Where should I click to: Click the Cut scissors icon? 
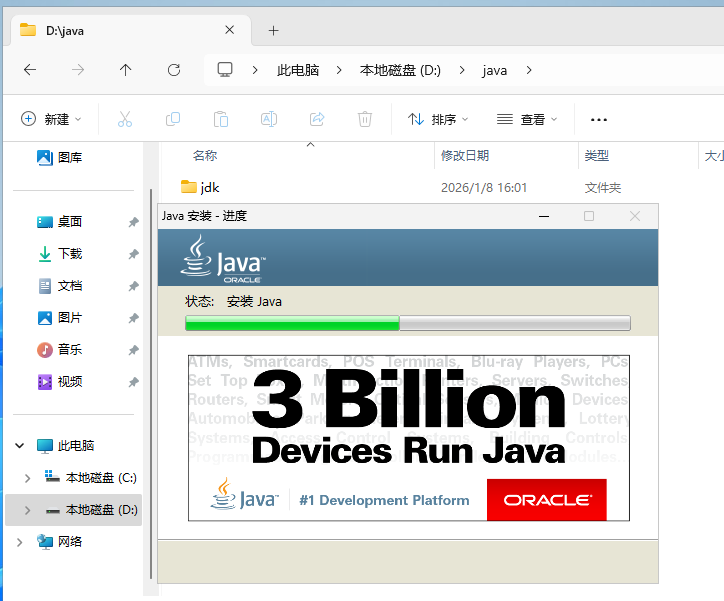(x=125, y=120)
